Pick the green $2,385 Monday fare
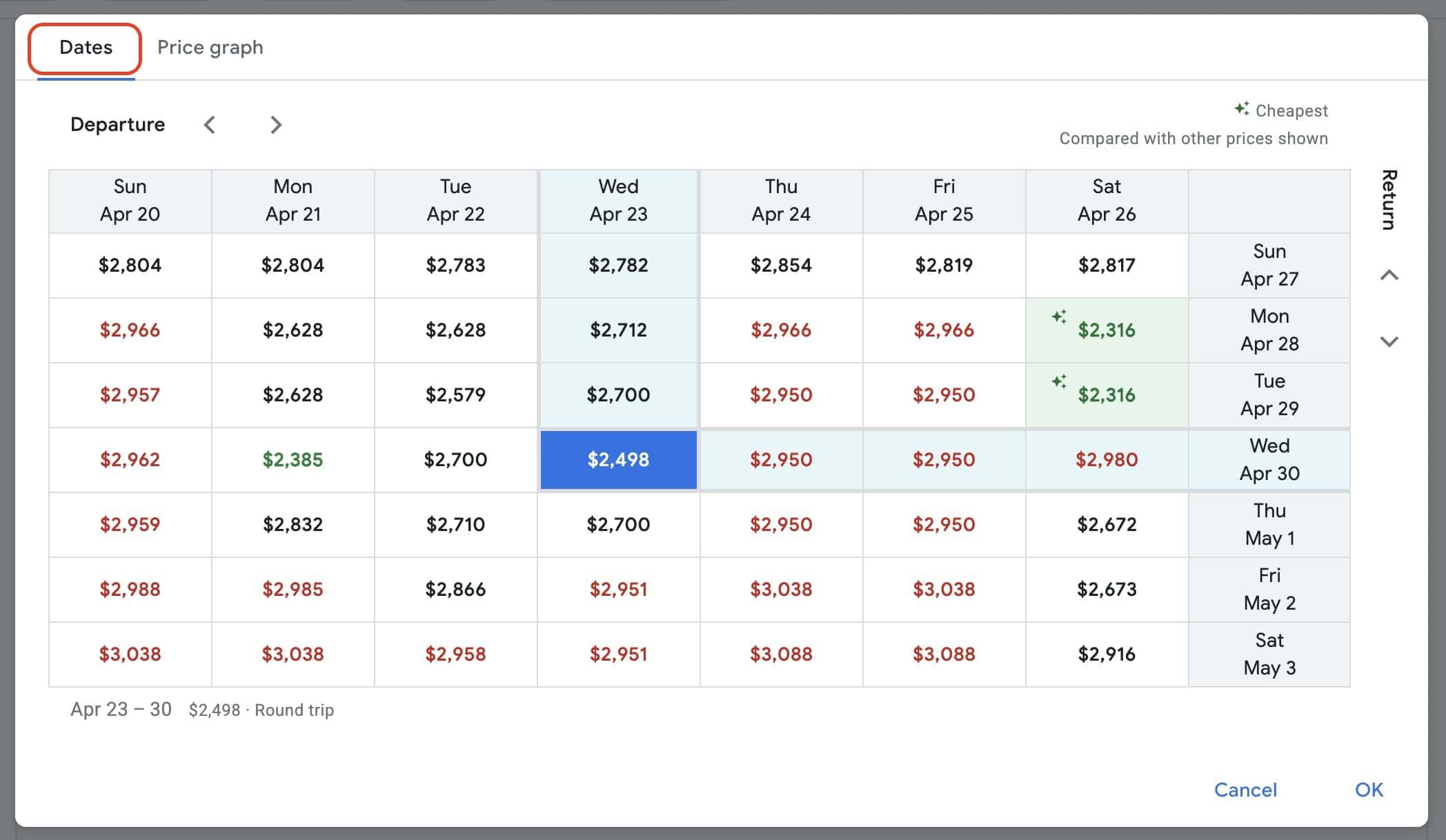Image resolution: width=1446 pixels, height=840 pixels. pyautogui.click(x=293, y=460)
